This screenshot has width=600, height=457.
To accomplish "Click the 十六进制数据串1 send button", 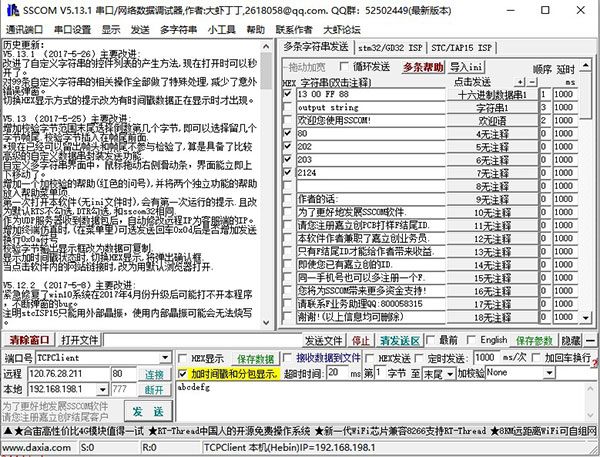I will (492, 95).
